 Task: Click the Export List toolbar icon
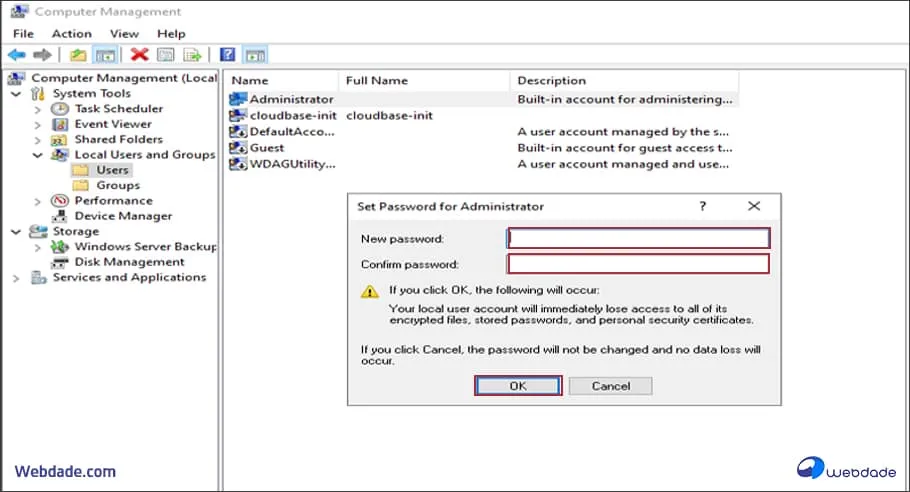tap(192, 55)
